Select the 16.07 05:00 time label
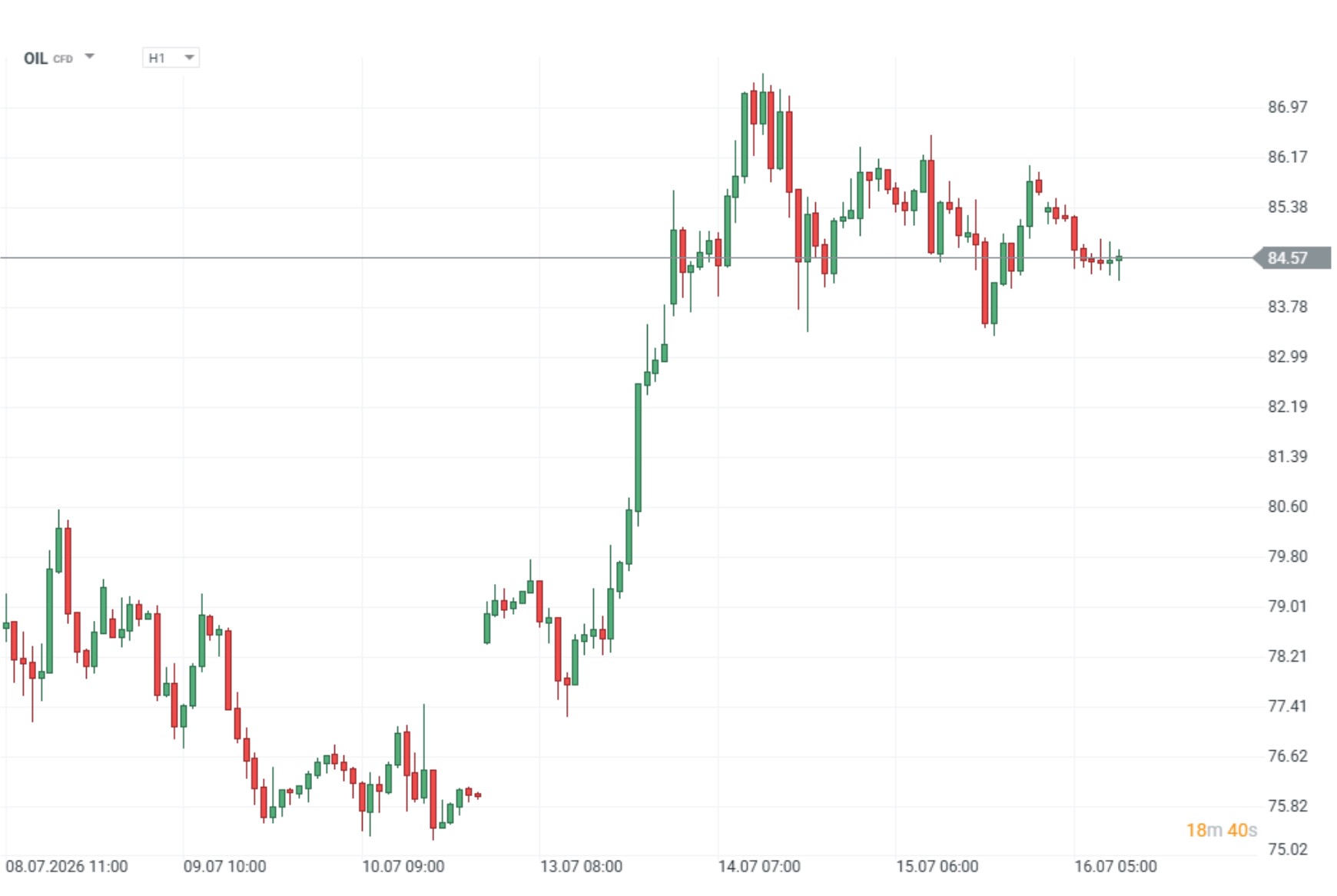The width and height of the screenshot is (1337, 896). pos(1116,867)
